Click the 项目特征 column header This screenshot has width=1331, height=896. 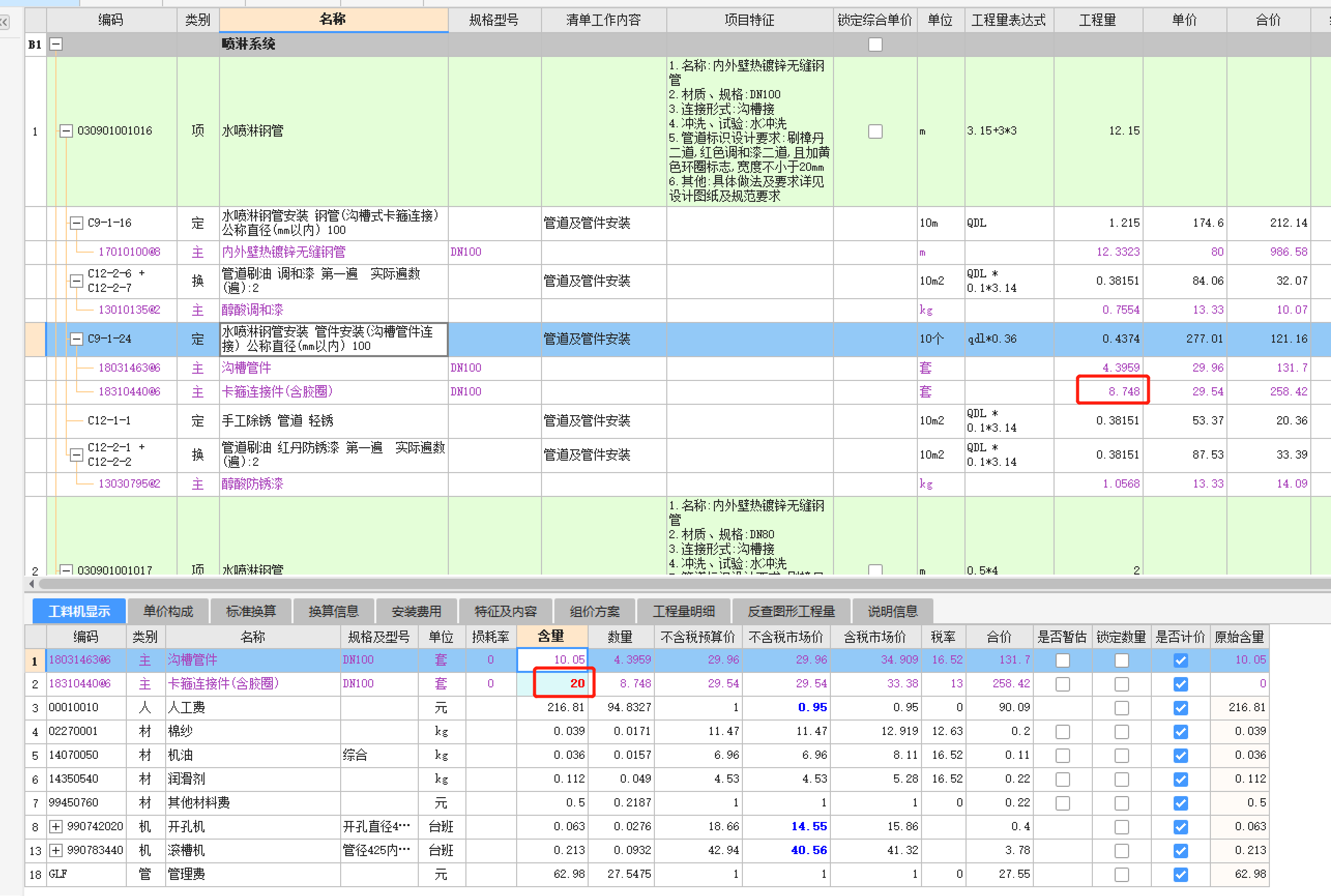pyautogui.click(x=750, y=20)
